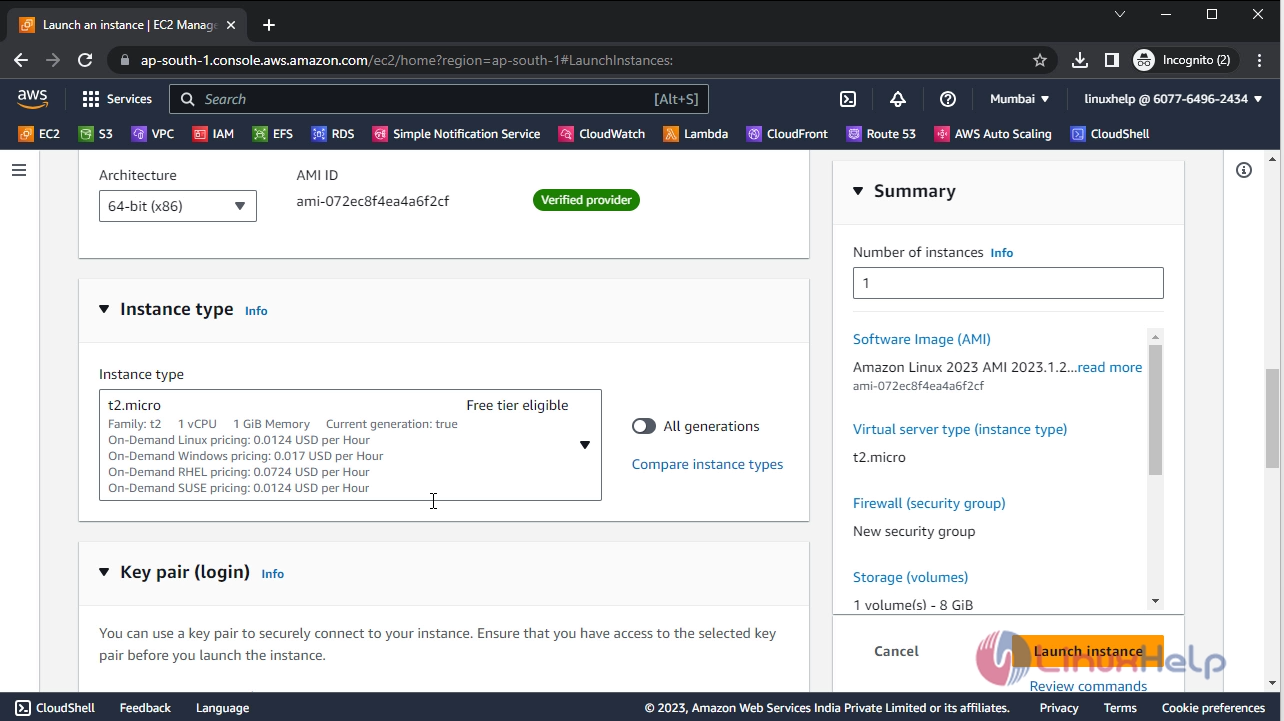This screenshot has width=1284, height=721.
Task: Open the Architecture 64-bit (x86) dropdown
Action: pos(178,206)
